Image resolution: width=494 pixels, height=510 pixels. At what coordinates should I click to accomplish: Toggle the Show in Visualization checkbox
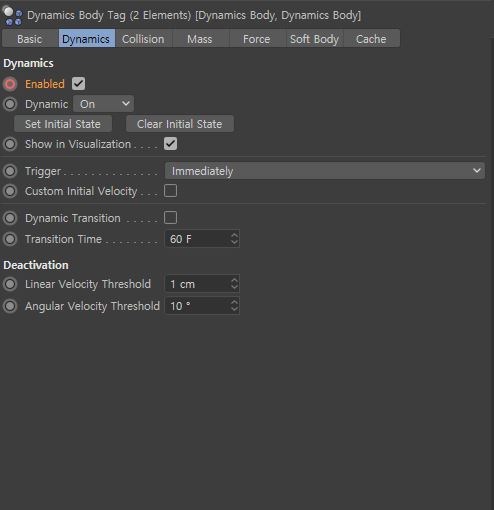170,144
